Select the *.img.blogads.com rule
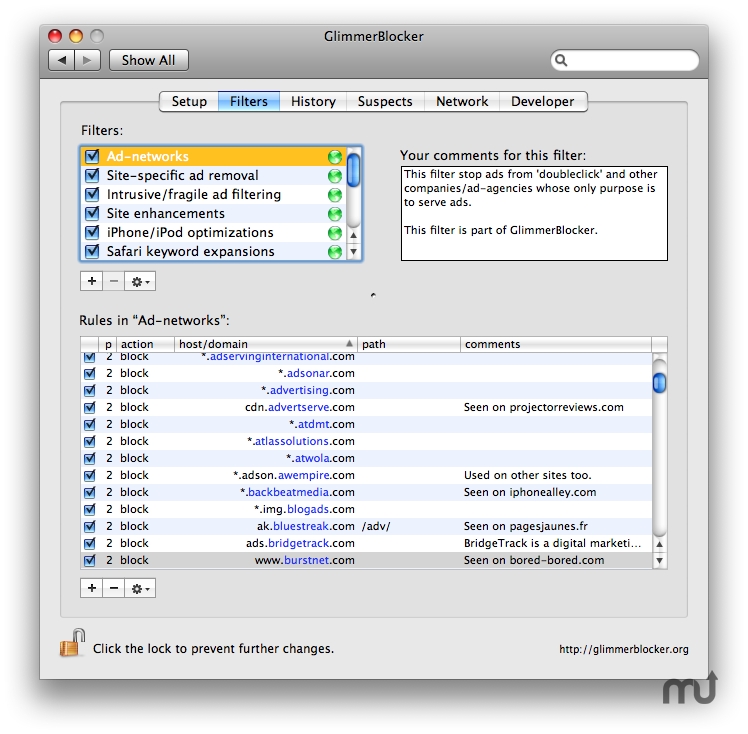 point(366,509)
